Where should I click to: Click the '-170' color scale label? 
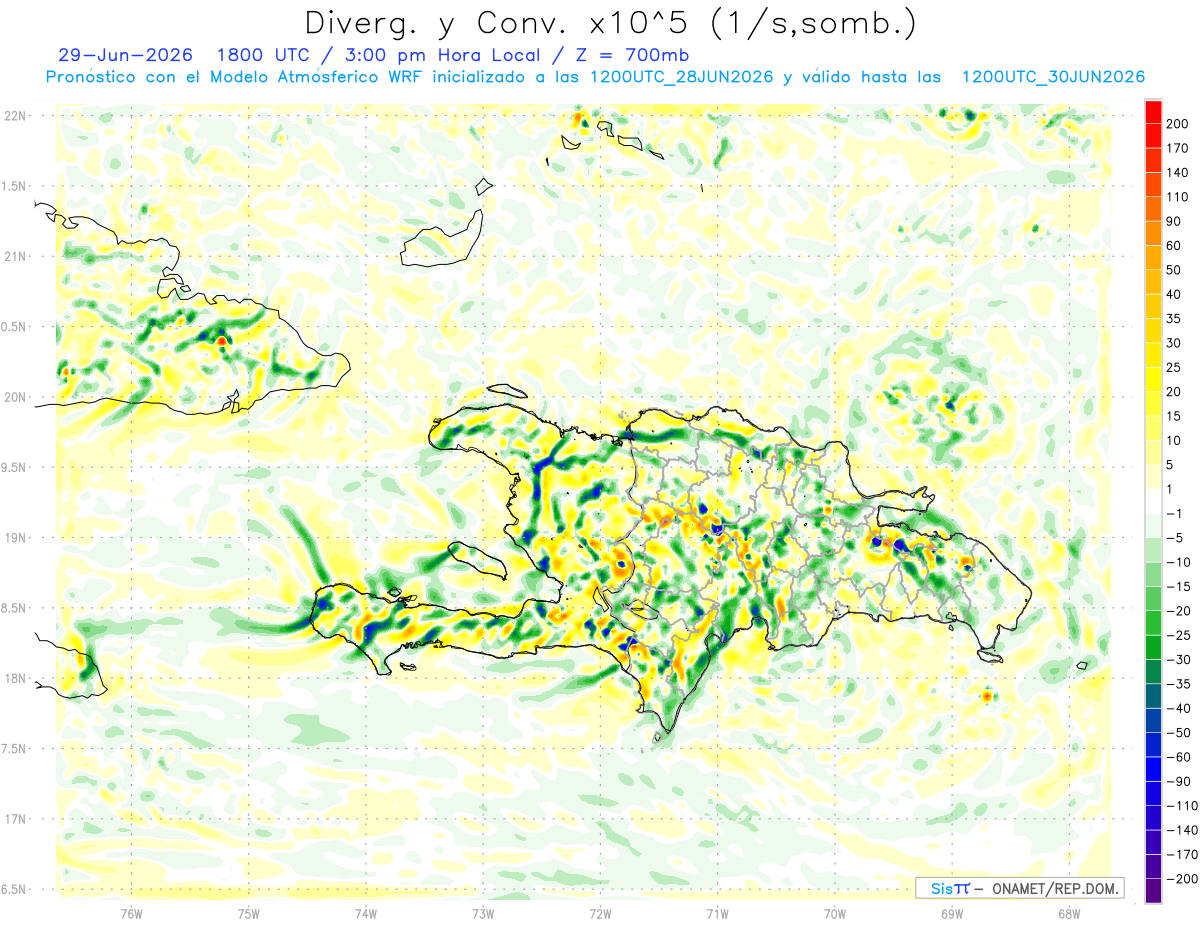(1182, 855)
